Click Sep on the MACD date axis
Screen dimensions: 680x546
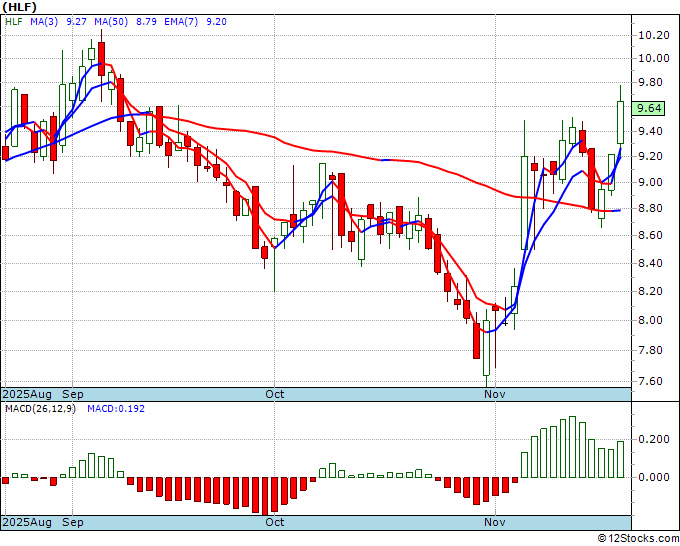(73, 522)
